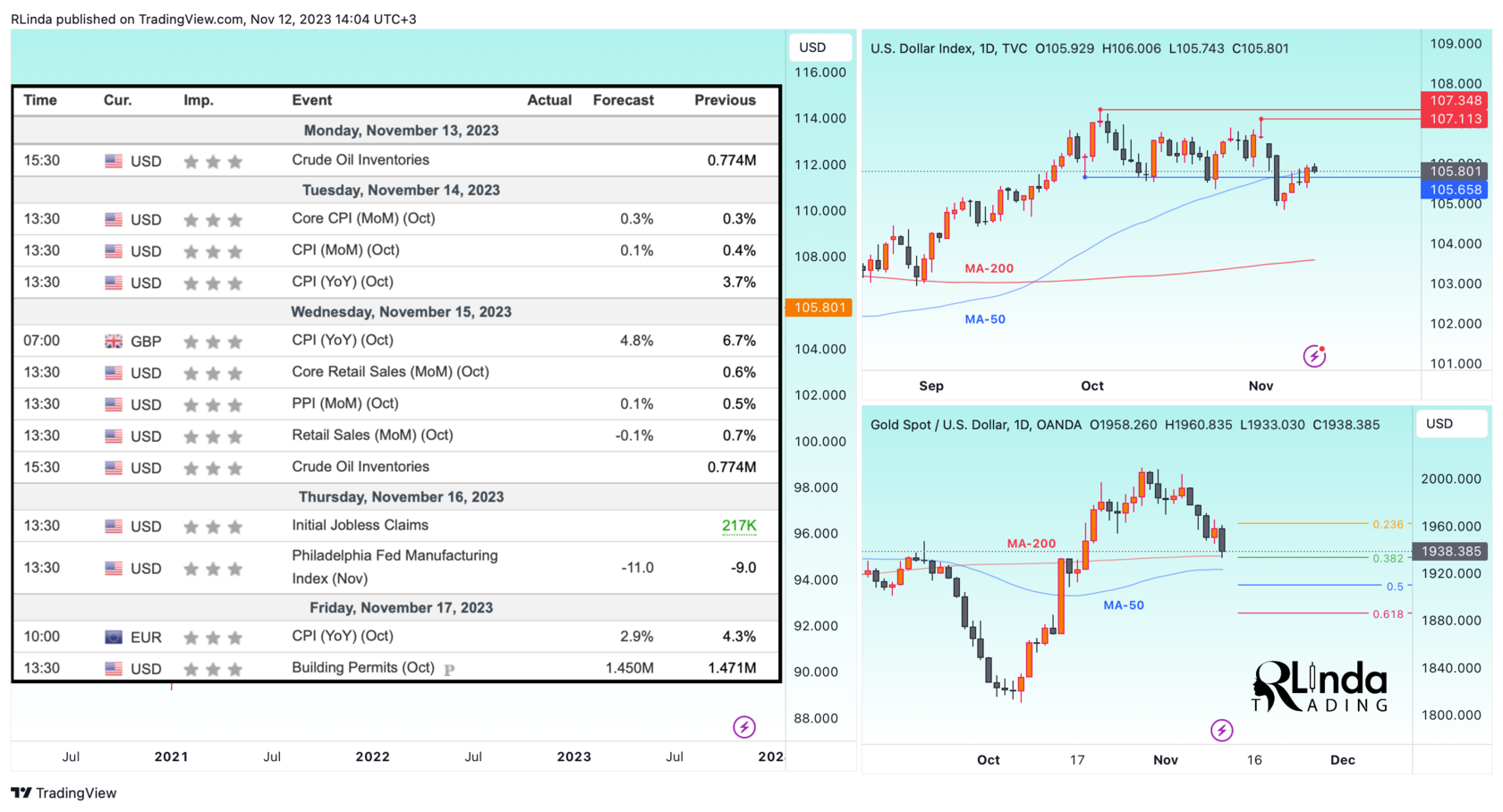Click the EUR flag icon in calendar
This screenshot has width=1503, height=812.
114,638
